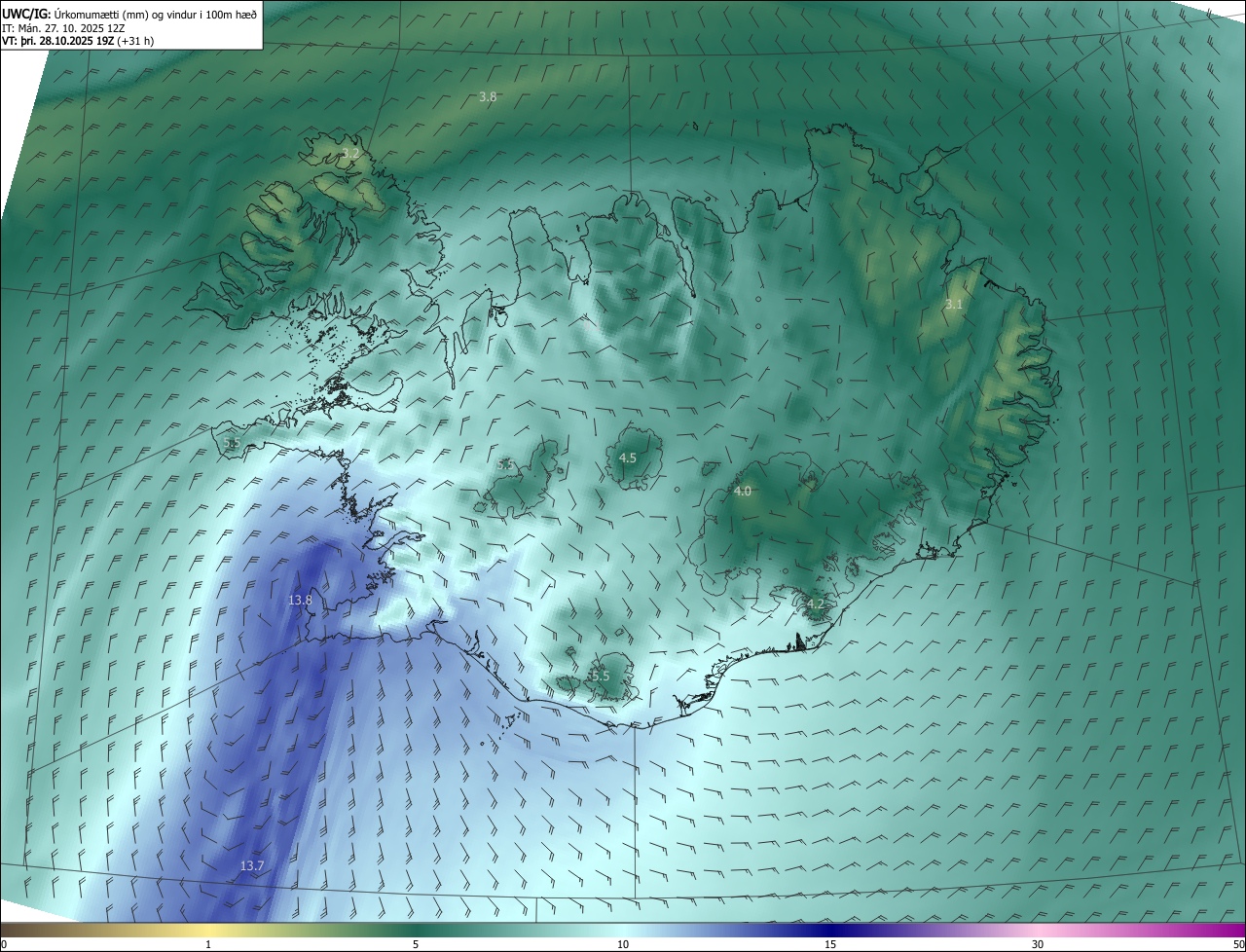Click the colorbar tick label 50
The width and height of the screenshot is (1246, 952).
(x=1238, y=944)
